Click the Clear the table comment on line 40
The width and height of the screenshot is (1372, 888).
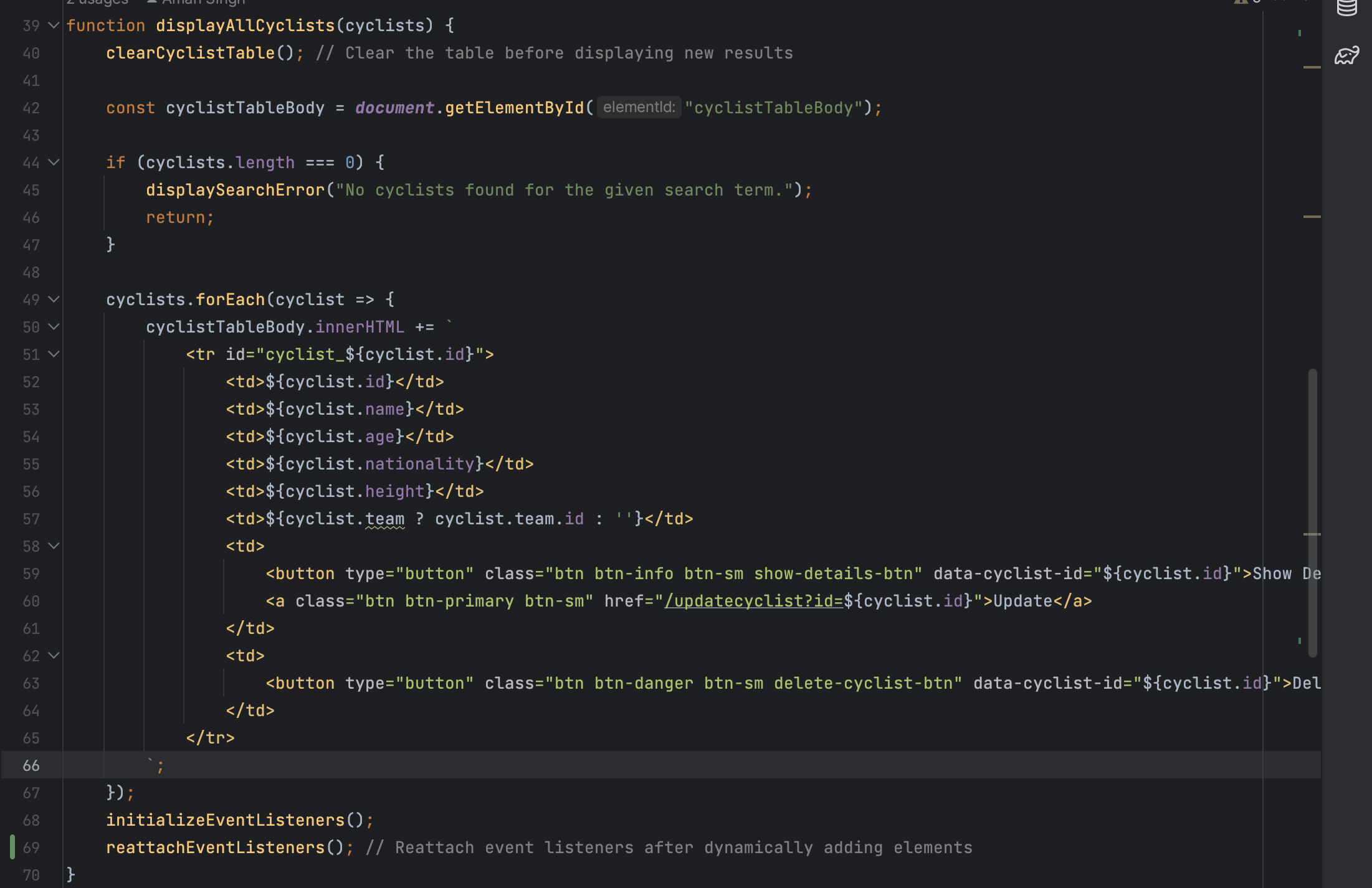tap(554, 53)
